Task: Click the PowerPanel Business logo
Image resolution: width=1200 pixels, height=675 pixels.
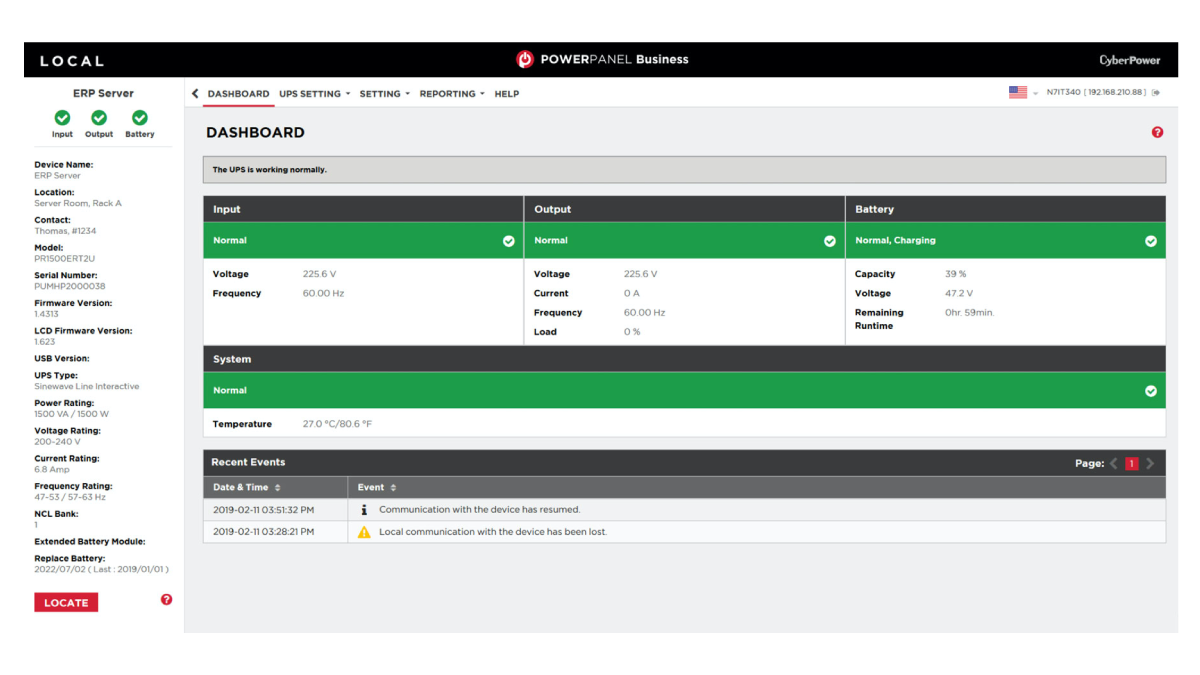Action: 602,59
